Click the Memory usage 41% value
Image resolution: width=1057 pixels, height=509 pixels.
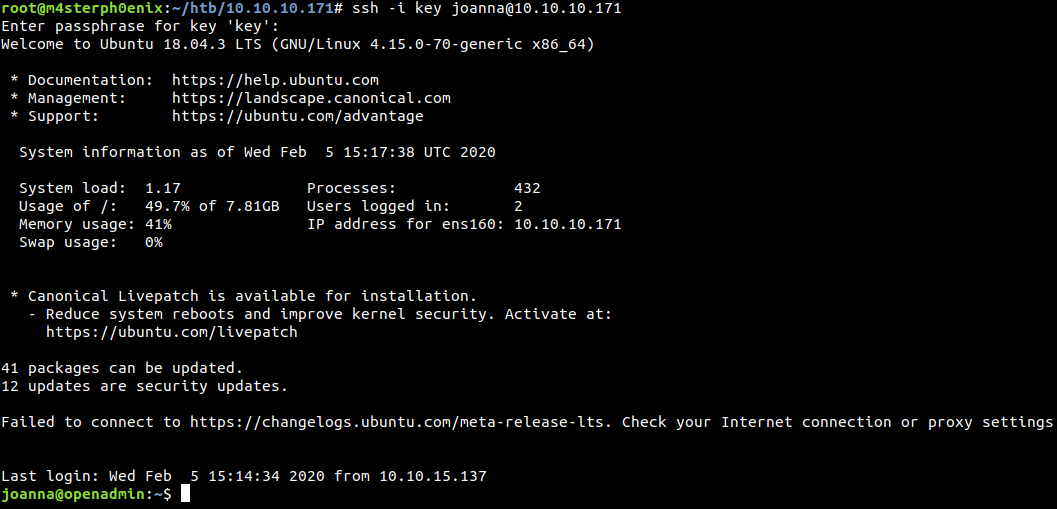coord(158,224)
